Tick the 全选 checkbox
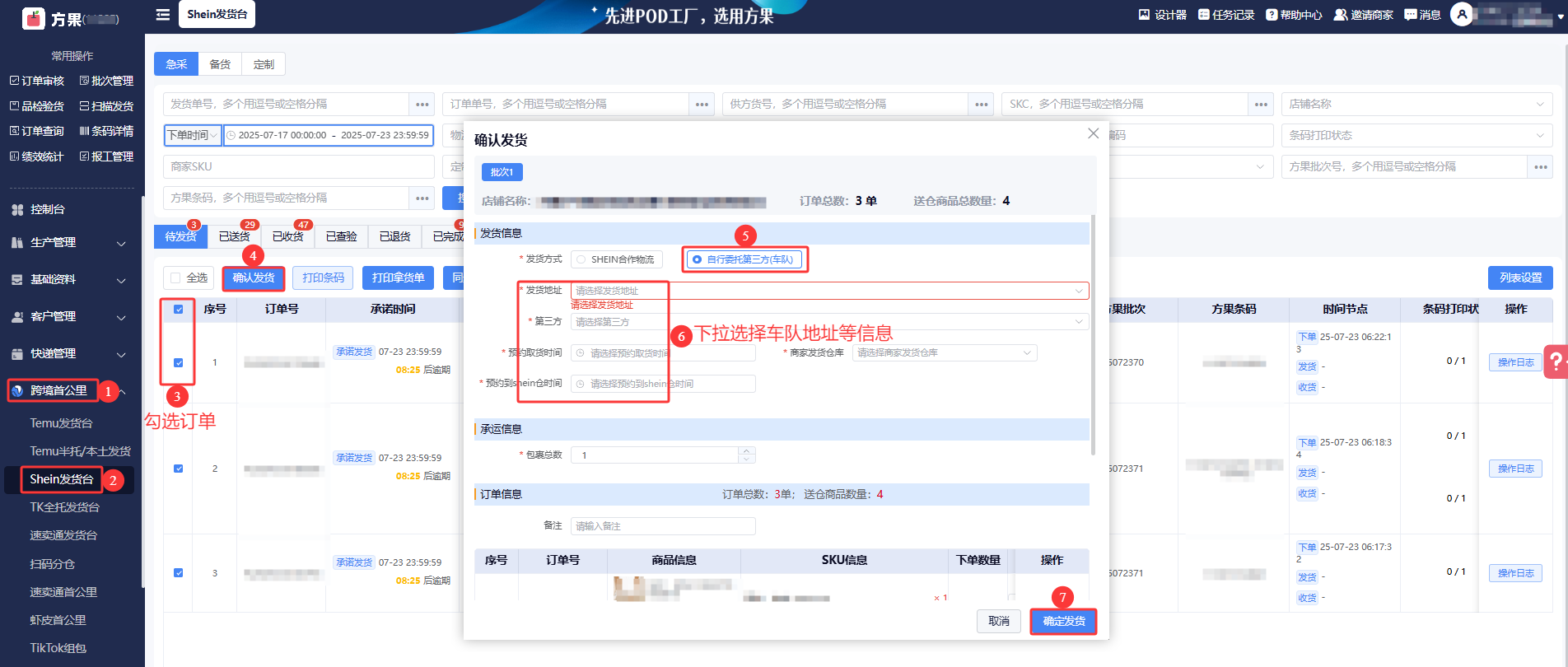This screenshot has height=667, width=1568. [x=175, y=278]
